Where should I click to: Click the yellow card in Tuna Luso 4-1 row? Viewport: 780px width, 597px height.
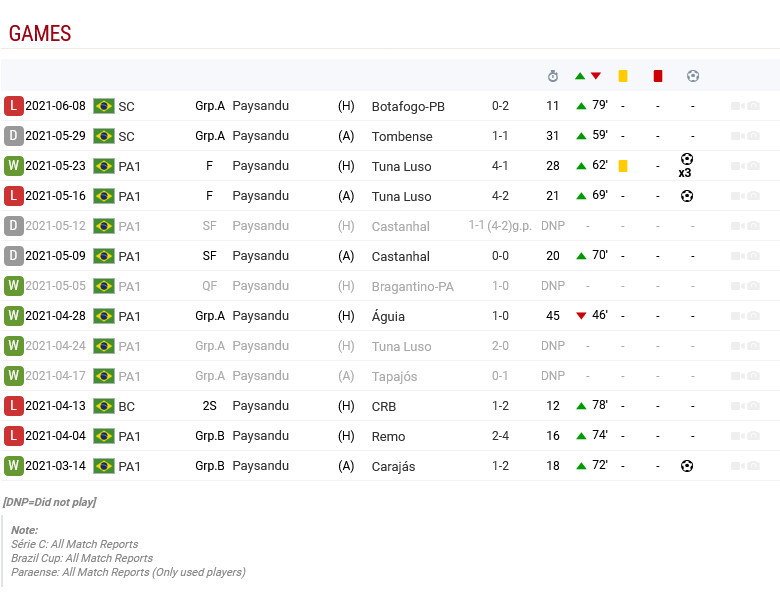[622, 166]
